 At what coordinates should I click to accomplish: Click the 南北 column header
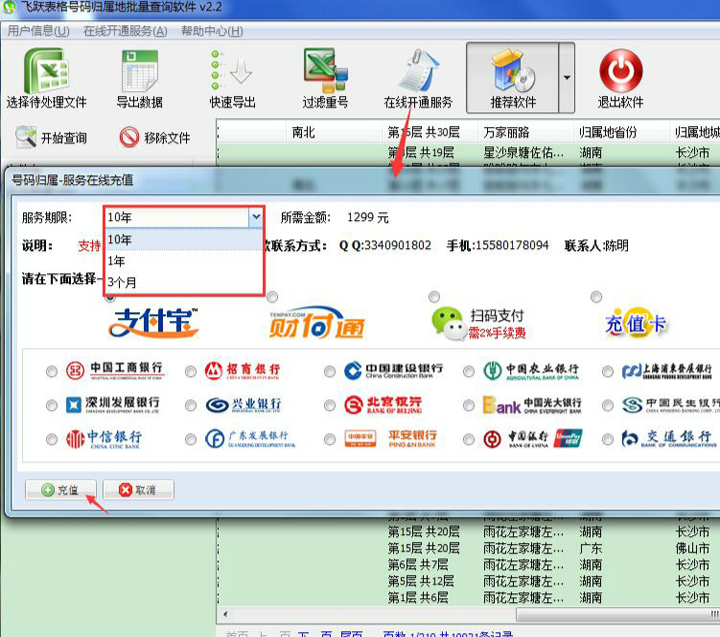click(x=334, y=132)
